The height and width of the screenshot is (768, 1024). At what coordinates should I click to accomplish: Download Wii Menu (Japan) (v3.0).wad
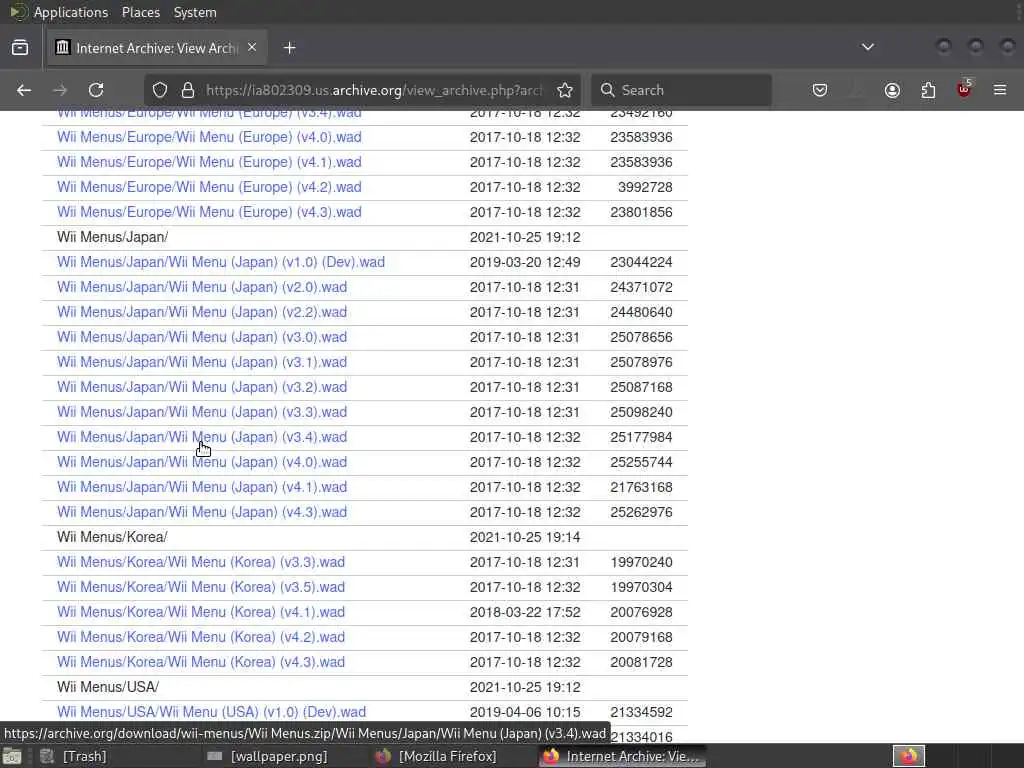202,337
